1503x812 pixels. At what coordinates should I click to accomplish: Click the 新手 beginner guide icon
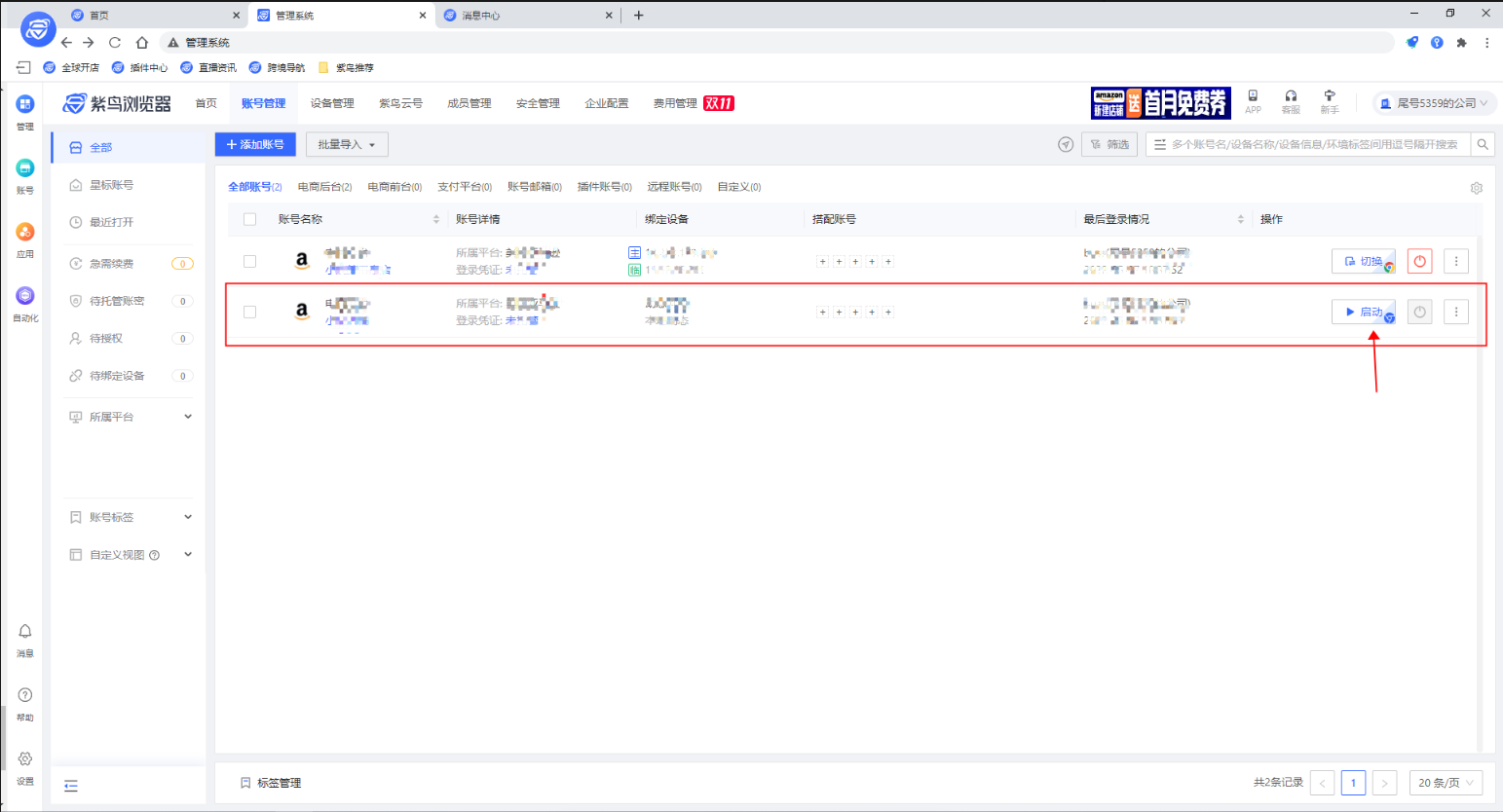click(x=1329, y=97)
